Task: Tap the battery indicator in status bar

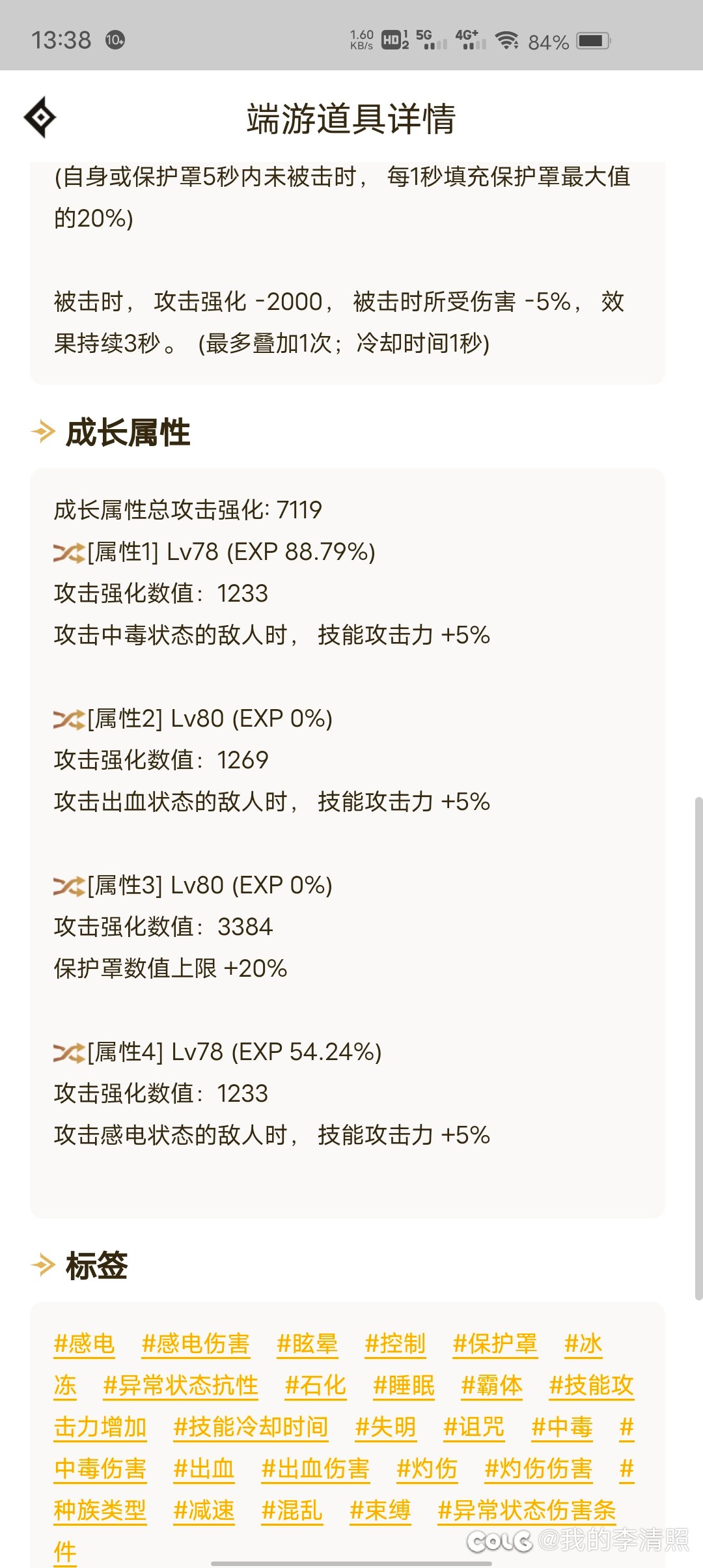Action: pyautogui.click(x=593, y=41)
